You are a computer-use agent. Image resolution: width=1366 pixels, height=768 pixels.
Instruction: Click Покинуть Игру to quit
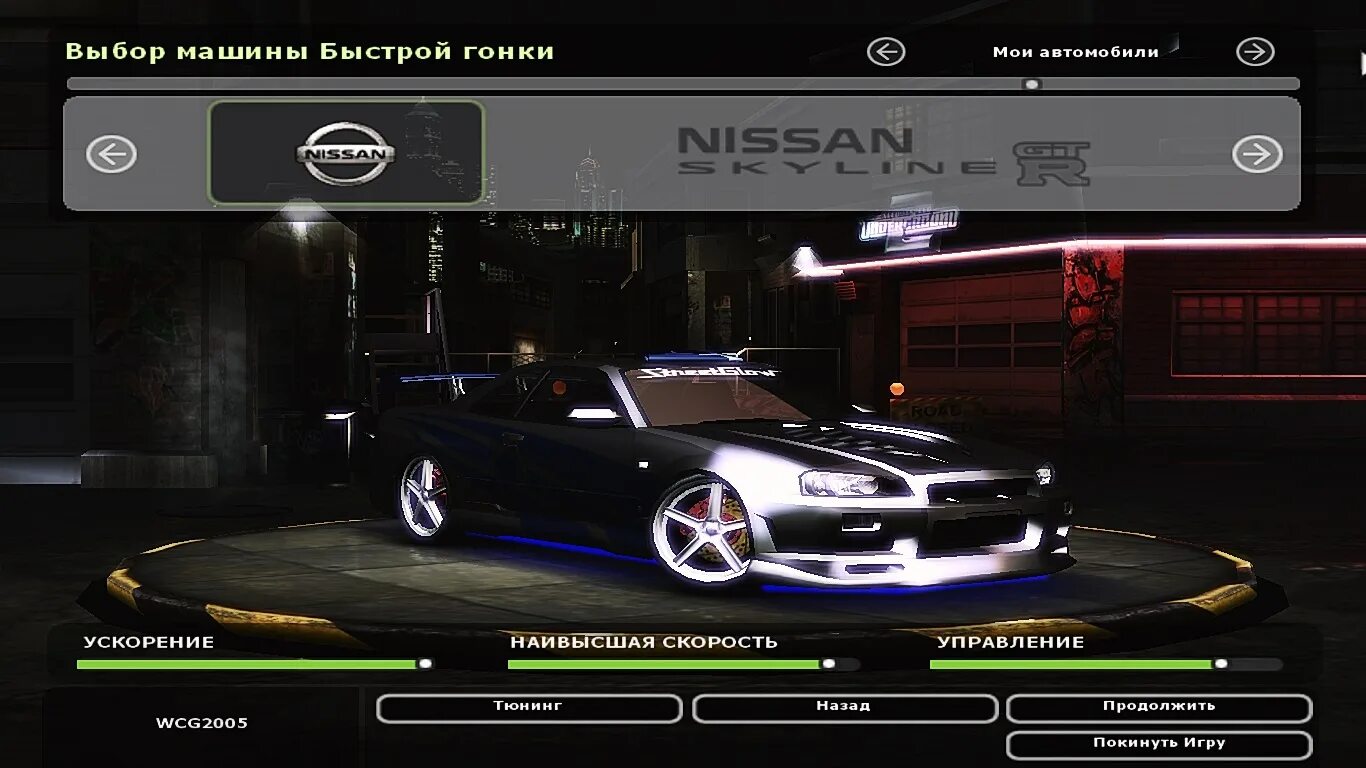point(1159,745)
